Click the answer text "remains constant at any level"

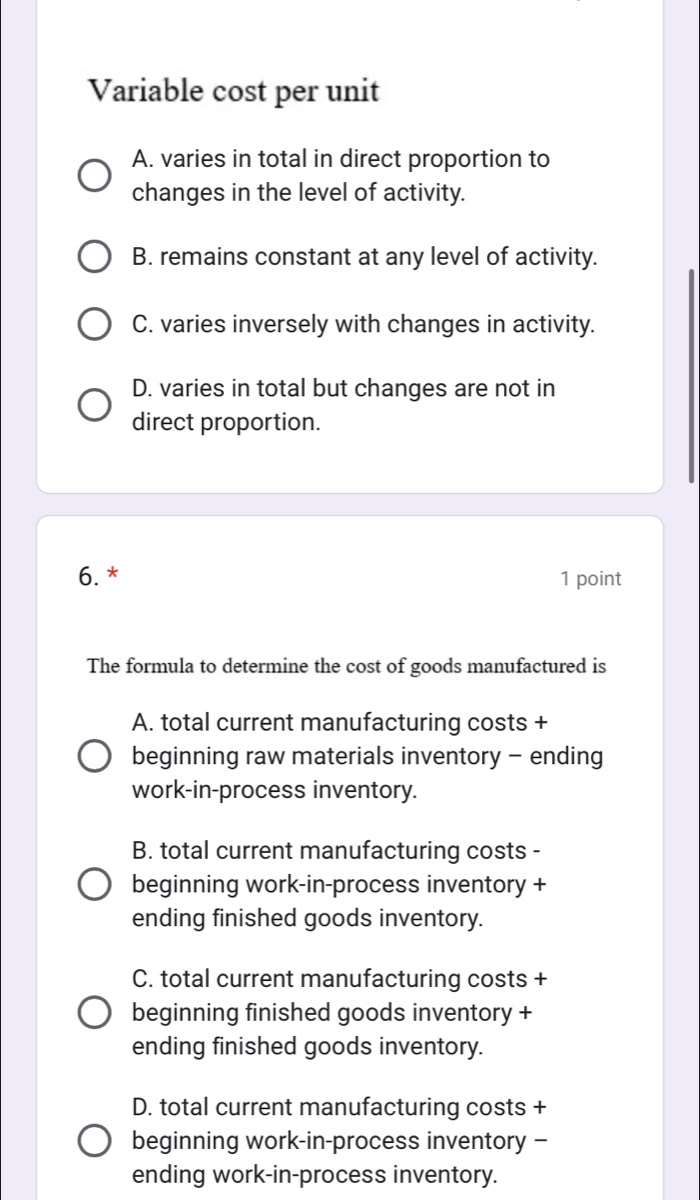coord(365,257)
